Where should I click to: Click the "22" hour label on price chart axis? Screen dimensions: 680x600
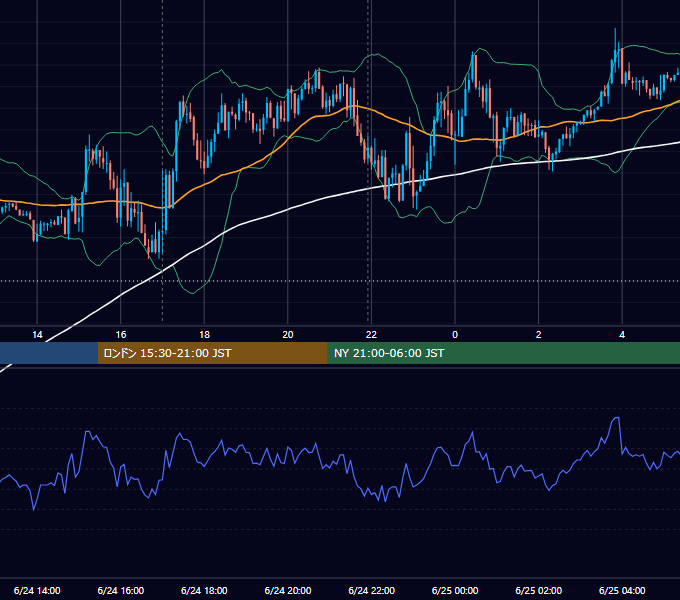pyautogui.click(x=371, y=335)
